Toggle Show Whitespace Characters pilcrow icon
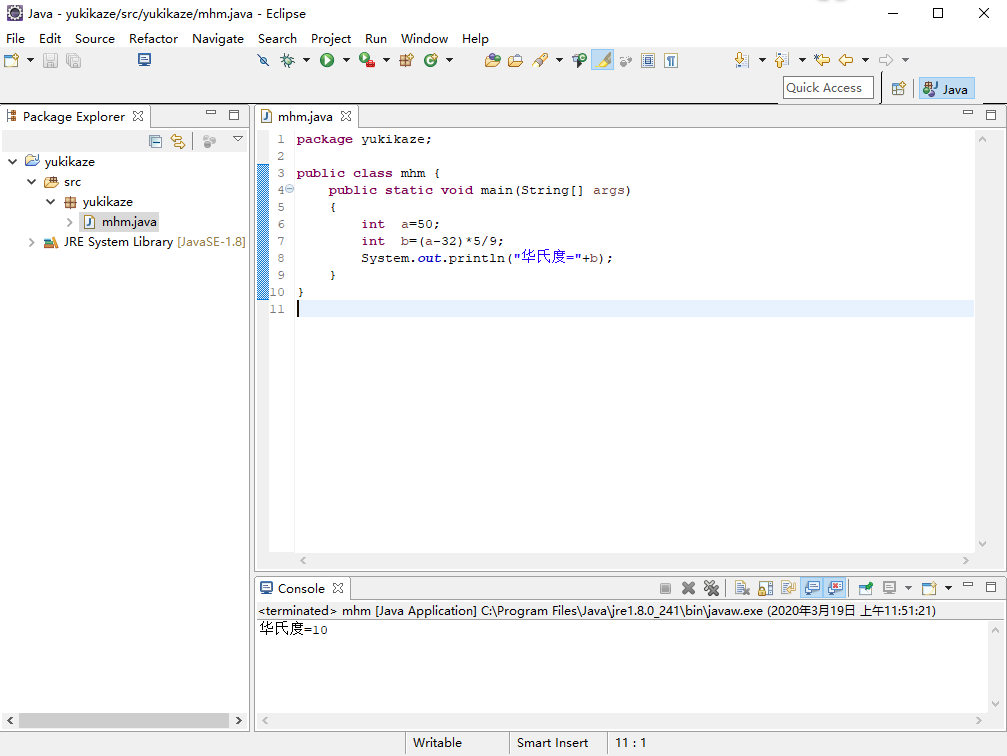Viewport: 1007px width, 756px height. [x=671, y=60]
